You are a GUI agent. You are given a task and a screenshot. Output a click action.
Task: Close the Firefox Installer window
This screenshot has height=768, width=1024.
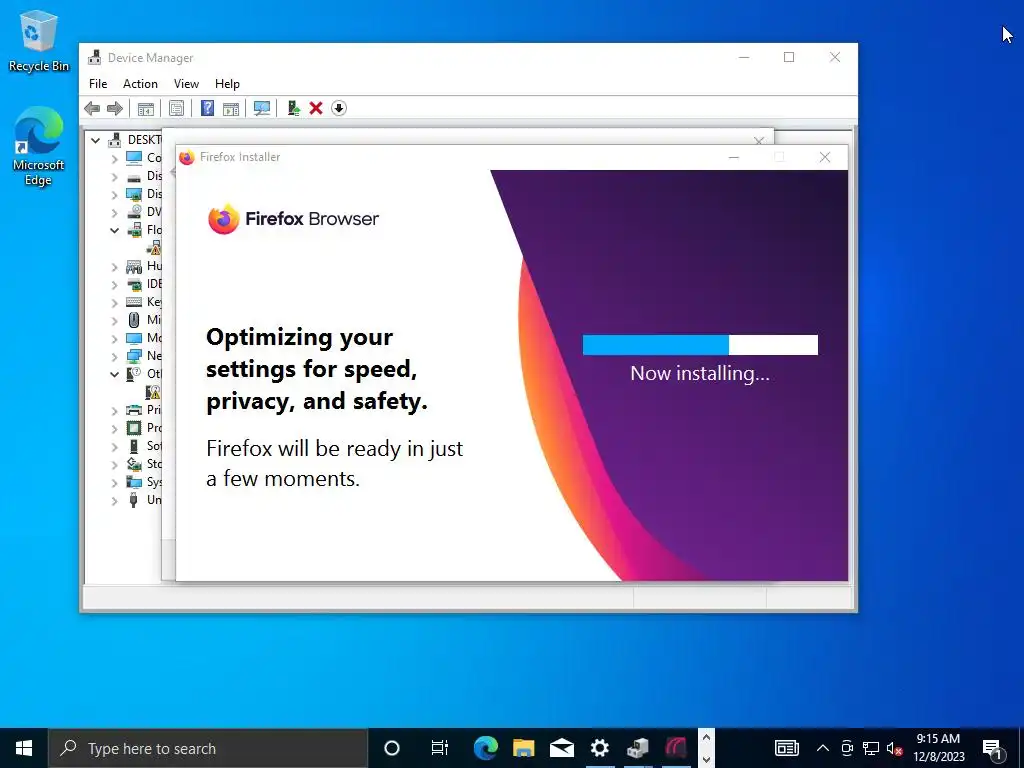click(x=825, y=157)
